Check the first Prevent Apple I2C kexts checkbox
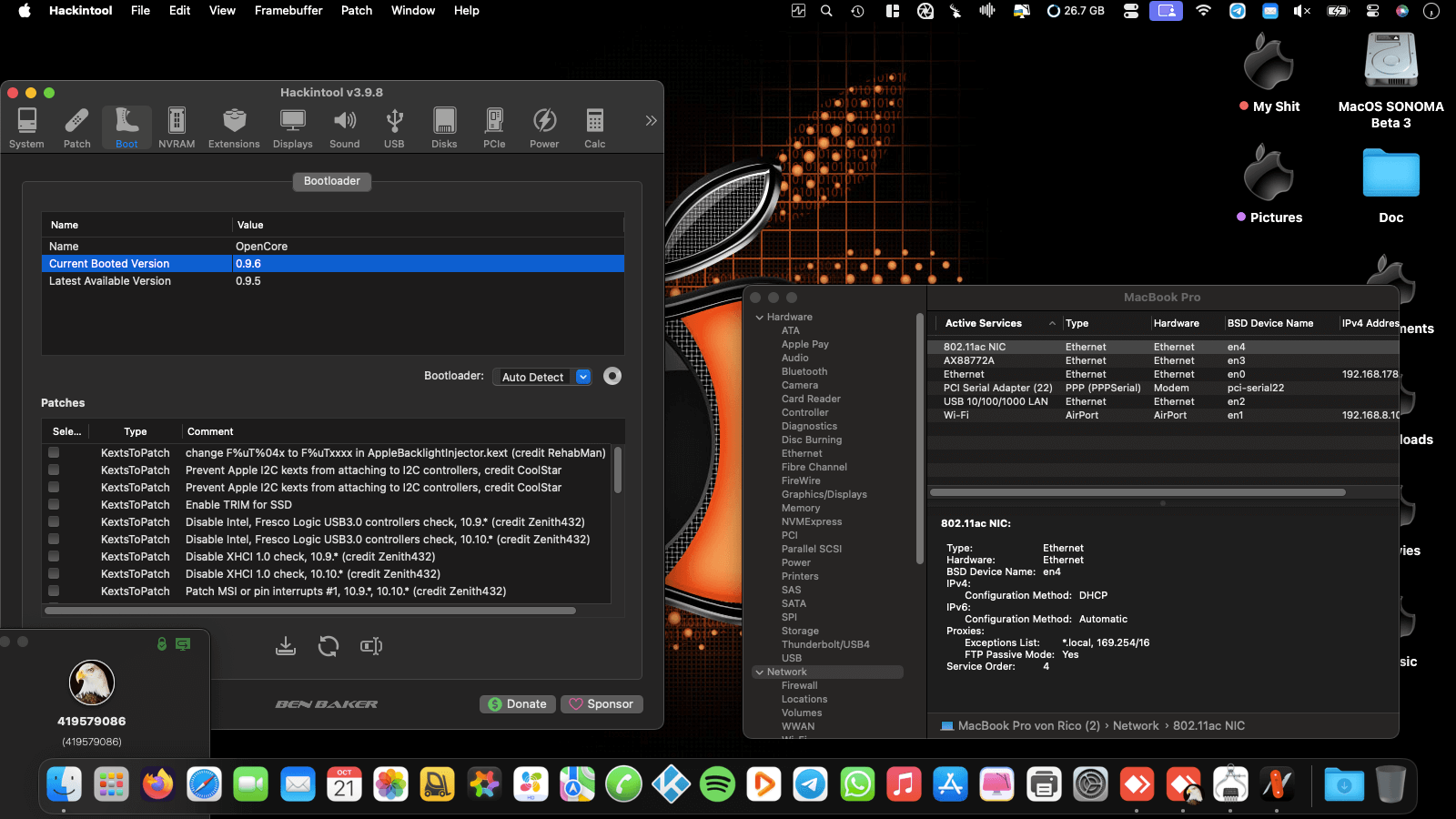This screenshot has height=819, width=1456. click(54, 470)
